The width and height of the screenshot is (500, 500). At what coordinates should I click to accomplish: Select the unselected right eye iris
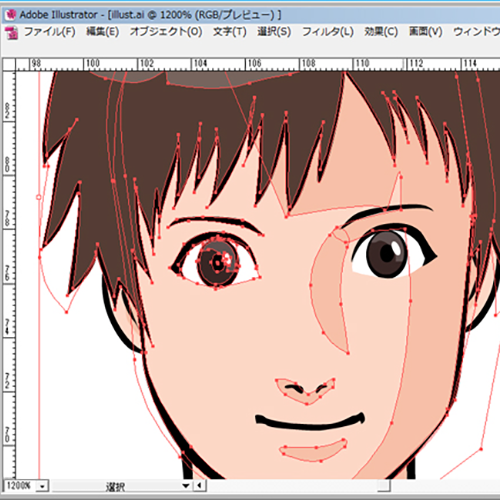pos(387,254)
